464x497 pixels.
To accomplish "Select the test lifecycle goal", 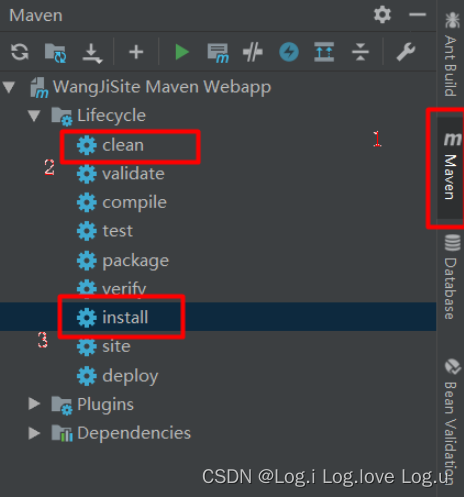I will 117,231.
